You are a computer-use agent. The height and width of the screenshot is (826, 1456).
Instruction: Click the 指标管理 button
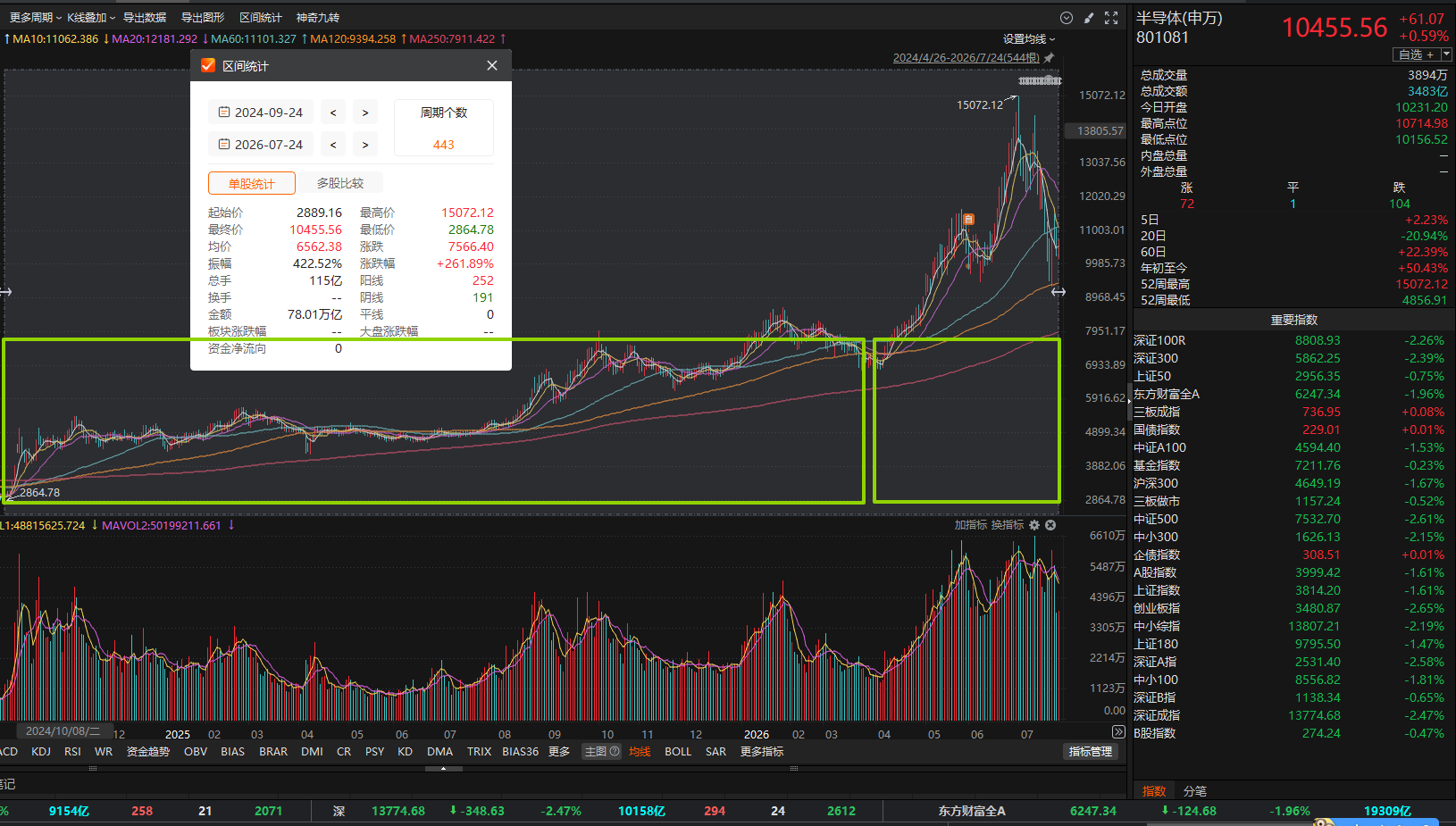[1091, 752]
